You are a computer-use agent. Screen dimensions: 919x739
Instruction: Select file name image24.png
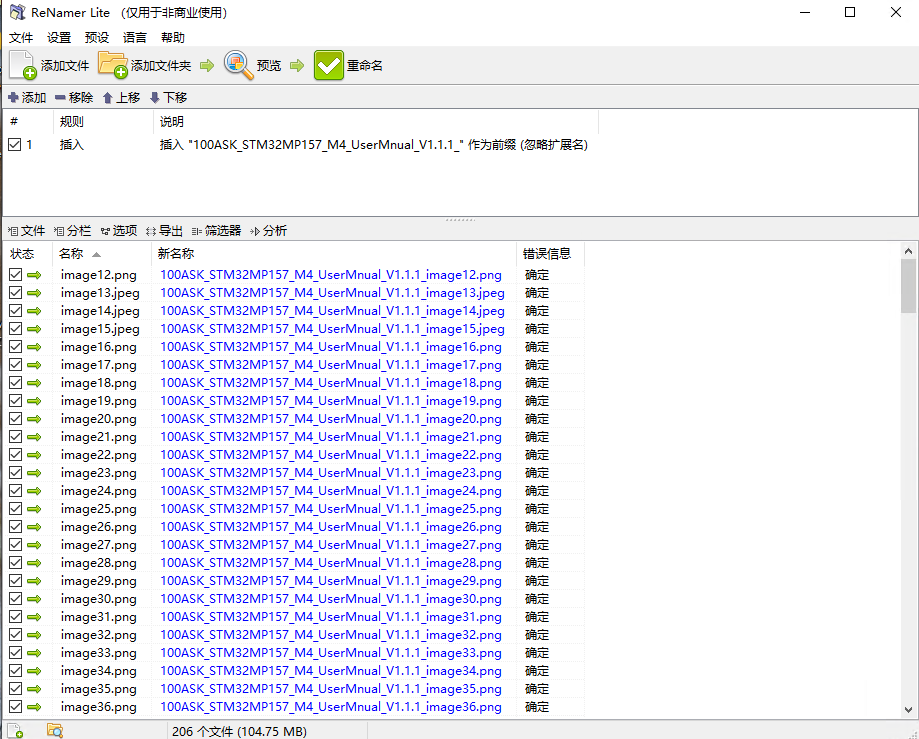pos(98,491)
